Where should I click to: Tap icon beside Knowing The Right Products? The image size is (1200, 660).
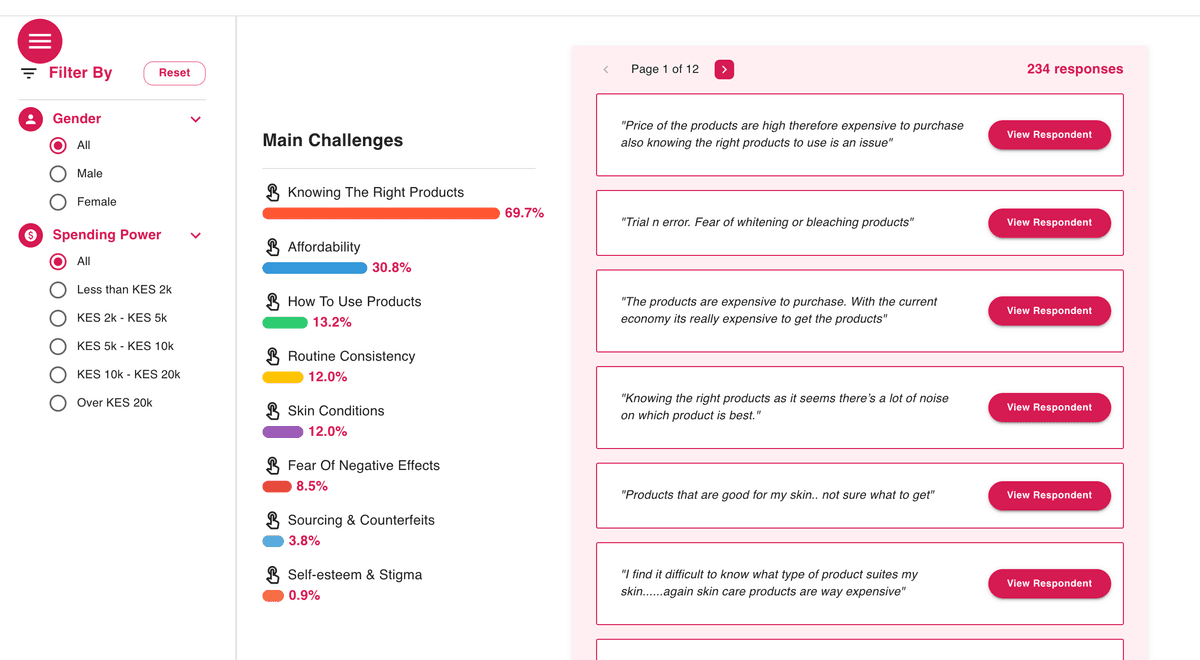point(272,192)
